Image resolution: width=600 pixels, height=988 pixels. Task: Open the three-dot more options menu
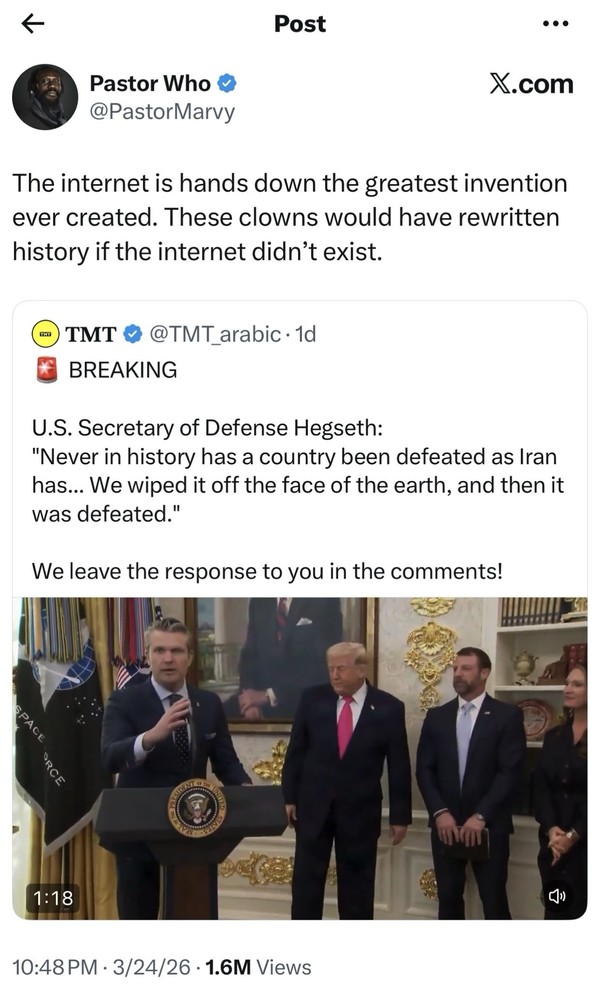point(554,25)
